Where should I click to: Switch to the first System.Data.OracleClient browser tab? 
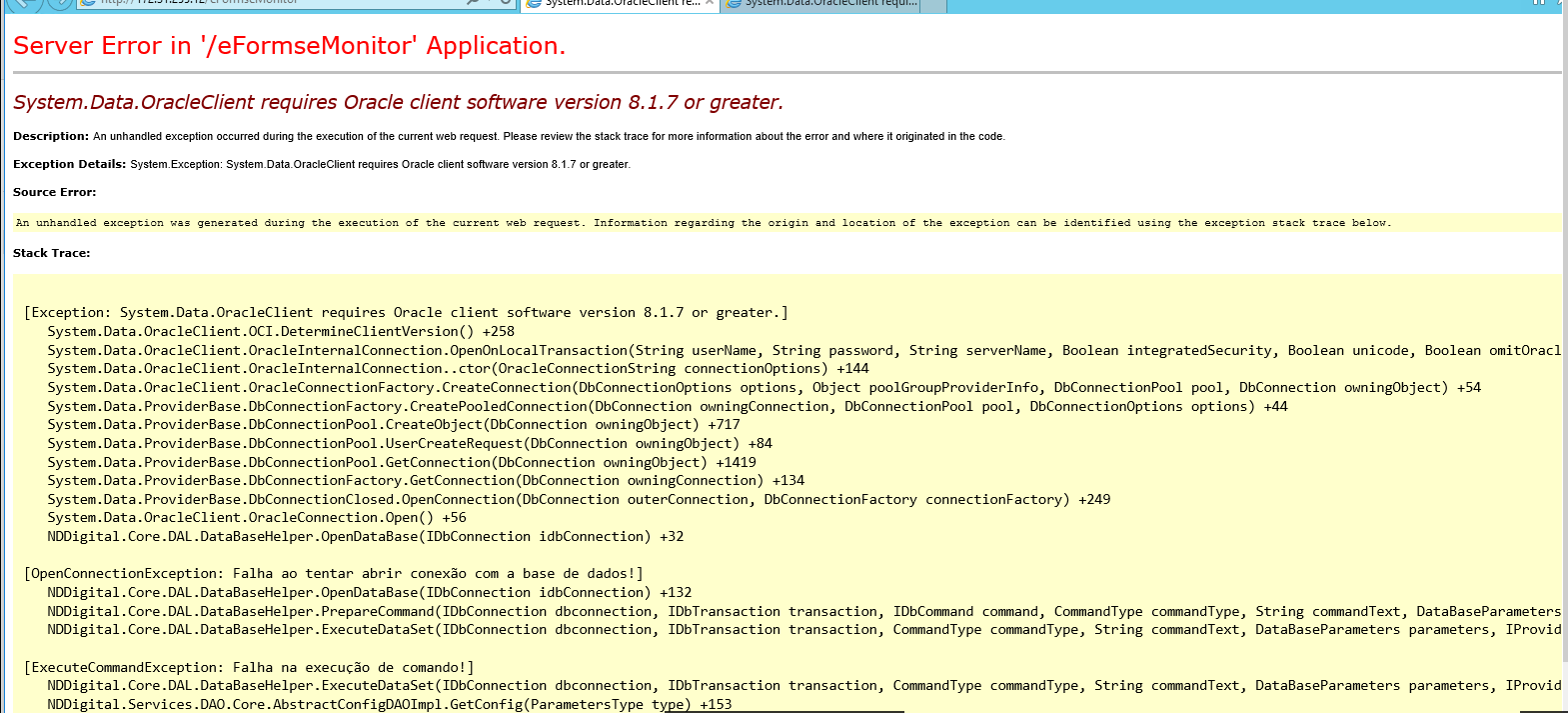620,4
